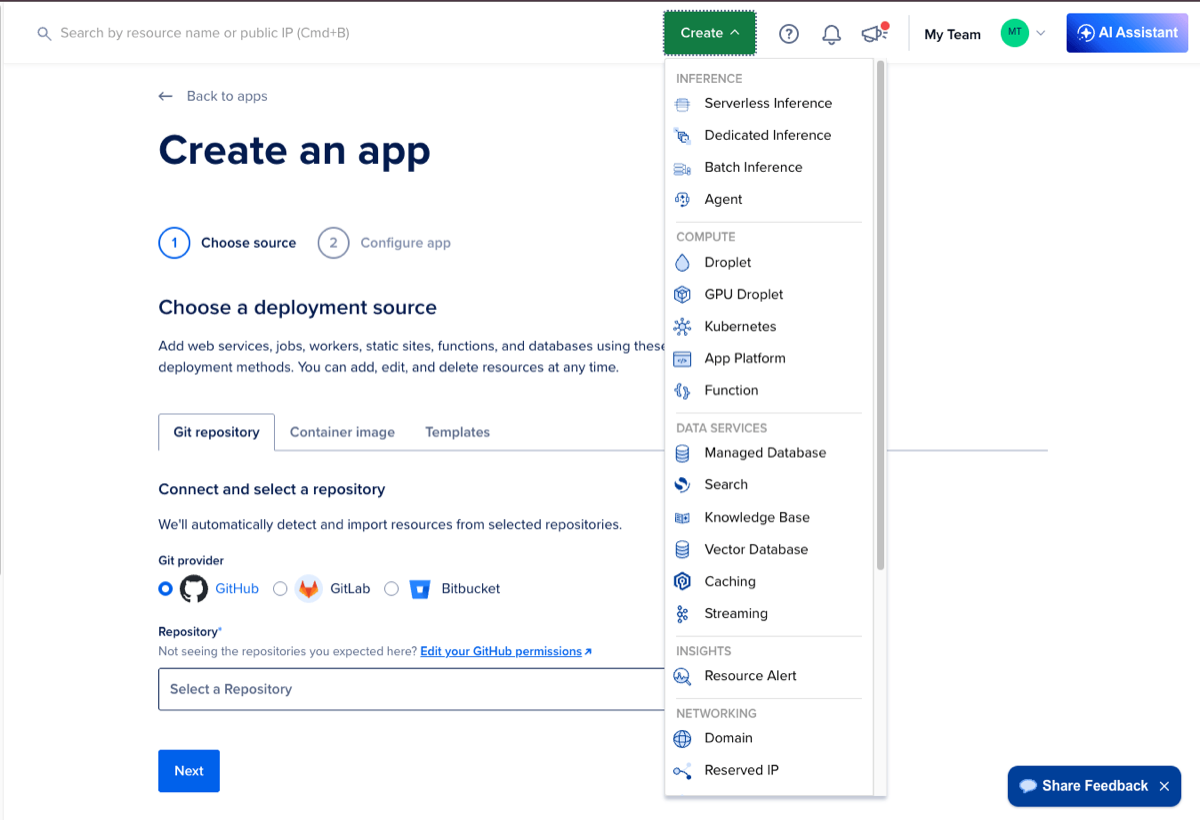1200x820 pixels.
Task: Click the Streaming icon
Action: coord(682,614)
